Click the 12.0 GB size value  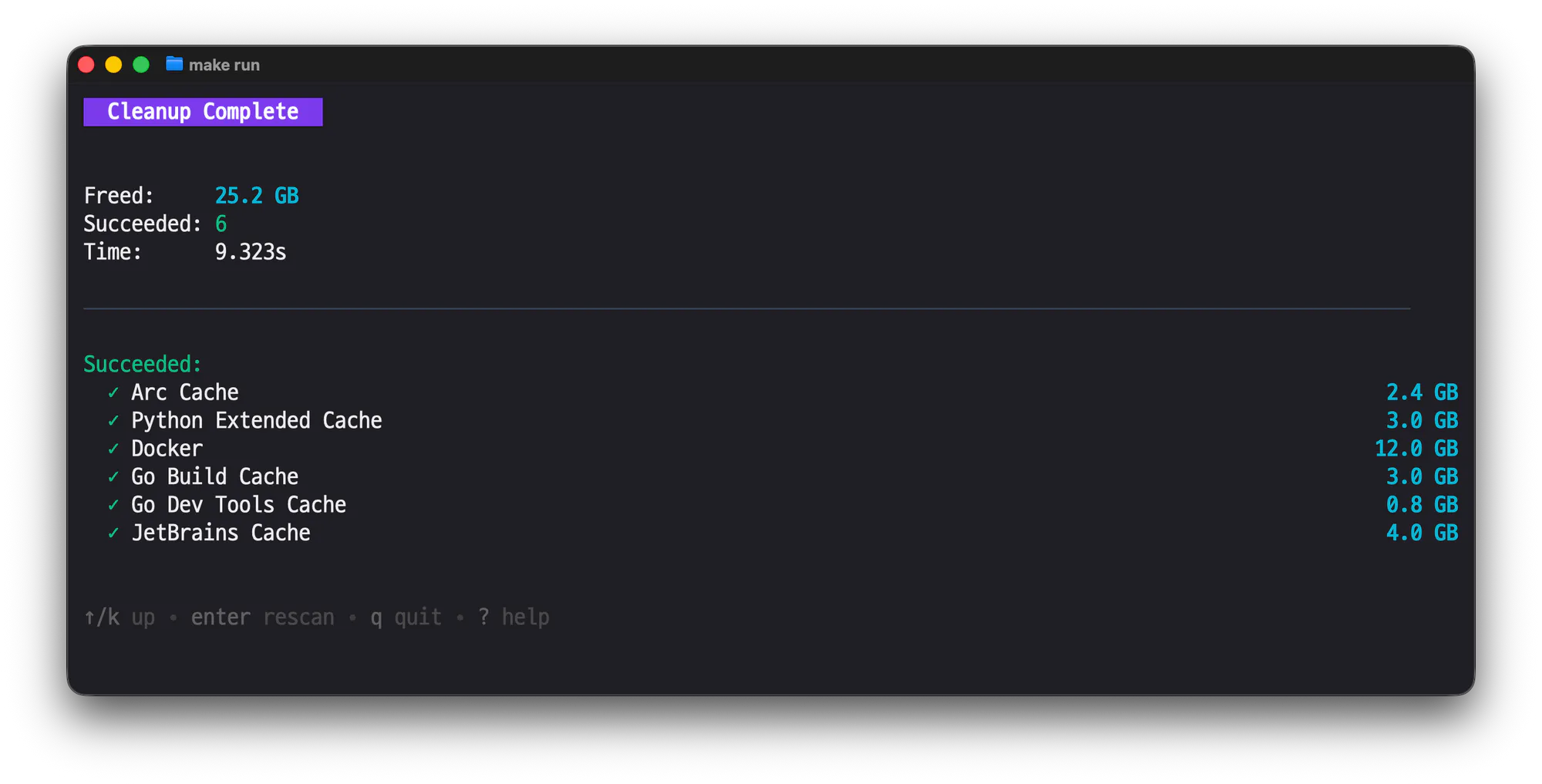[1416, 449]
